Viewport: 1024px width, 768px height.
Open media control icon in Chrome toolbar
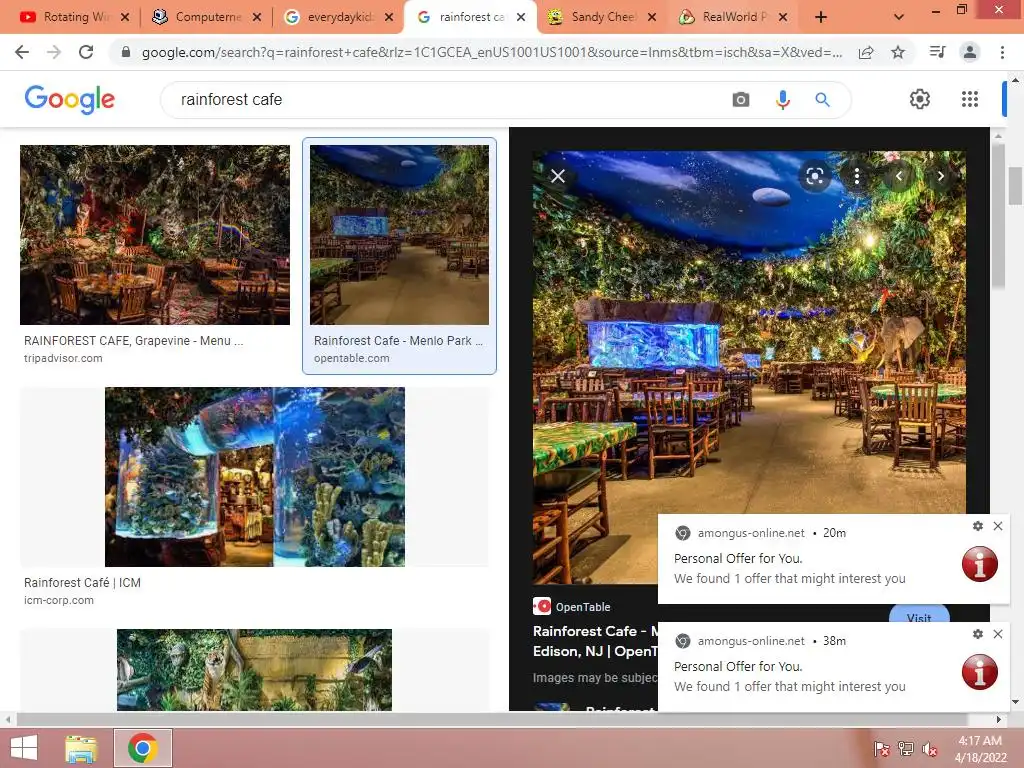937,52
